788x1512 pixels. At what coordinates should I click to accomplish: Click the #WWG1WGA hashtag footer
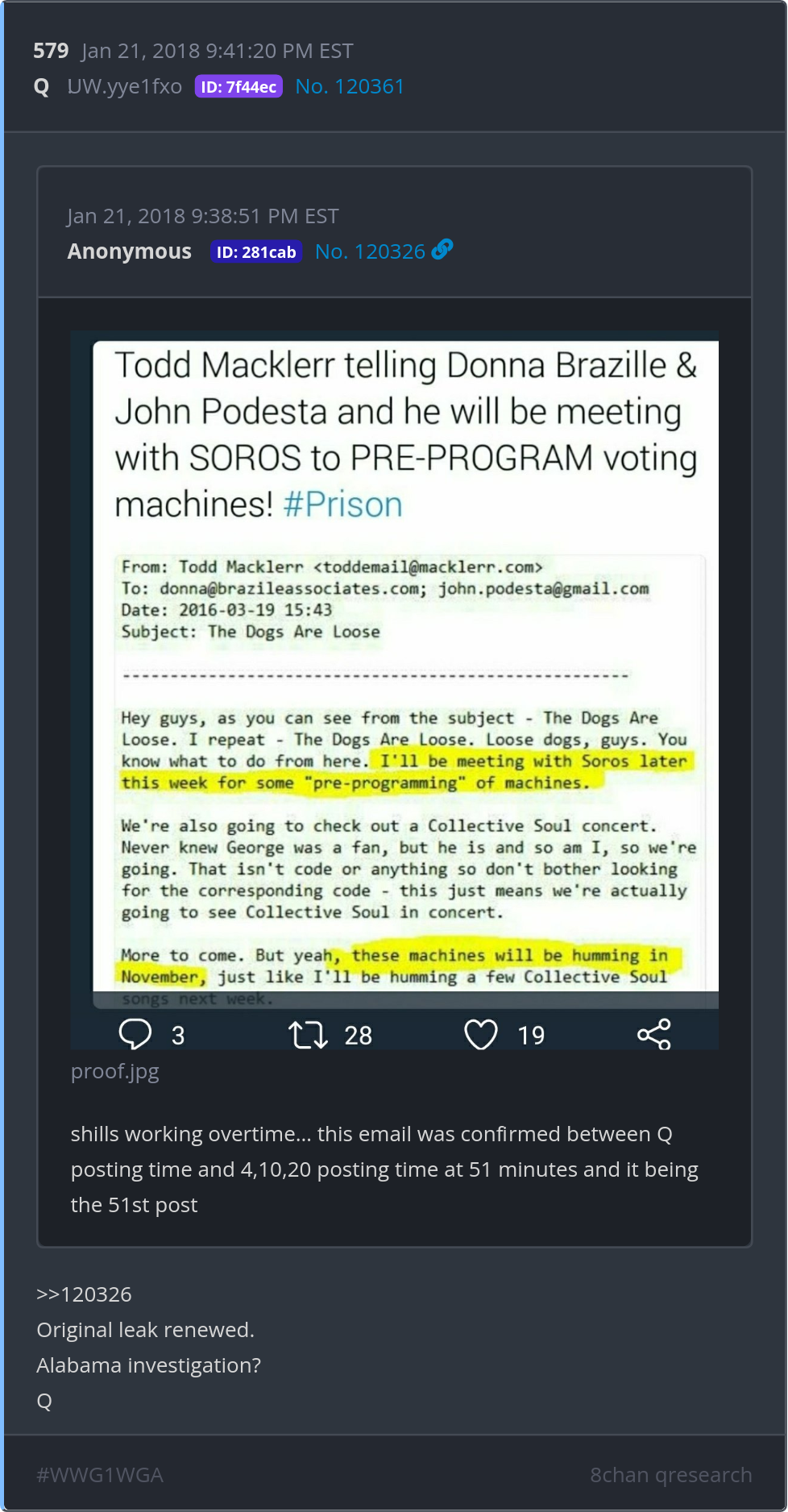(100, 1475)
